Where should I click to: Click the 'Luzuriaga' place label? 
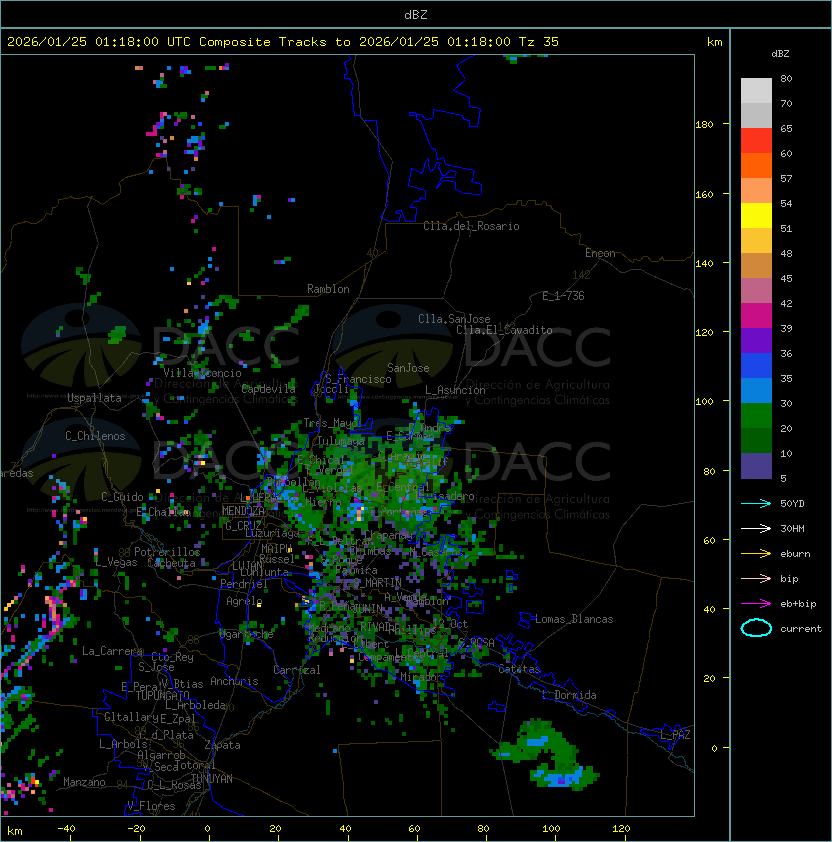point(272,533)
